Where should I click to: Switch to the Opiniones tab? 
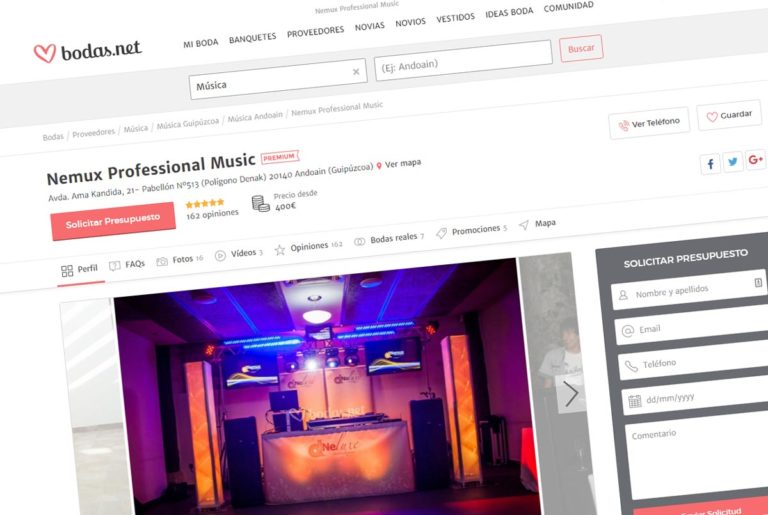coord(308,247)
